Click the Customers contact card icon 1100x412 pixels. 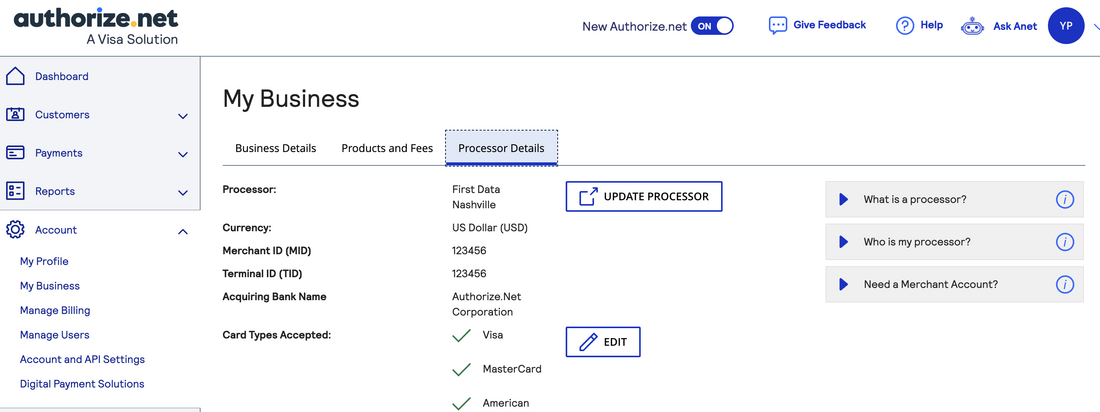(15, 114)
